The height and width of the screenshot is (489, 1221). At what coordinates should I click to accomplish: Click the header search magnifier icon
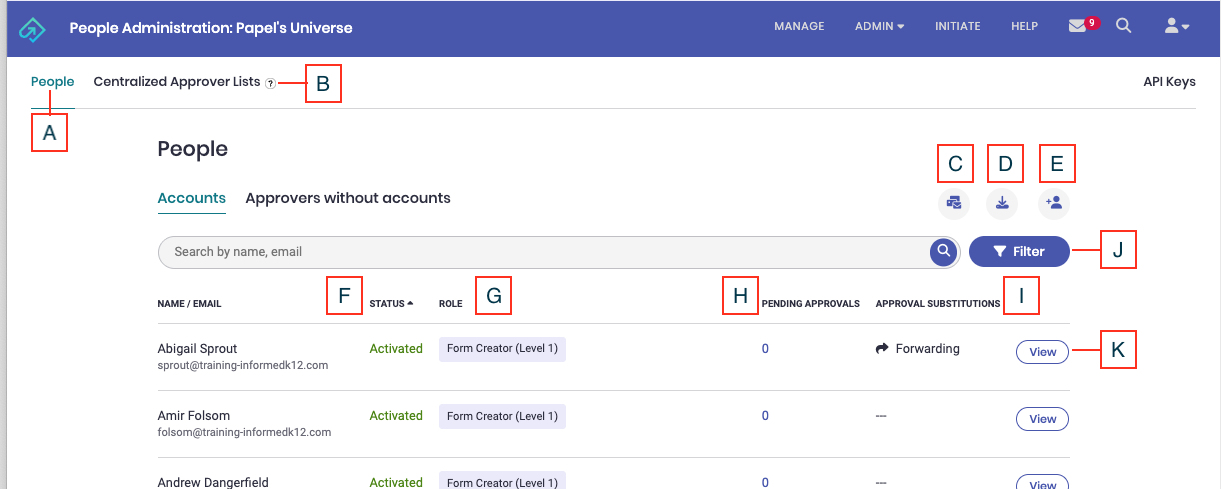pos(1123,27)
